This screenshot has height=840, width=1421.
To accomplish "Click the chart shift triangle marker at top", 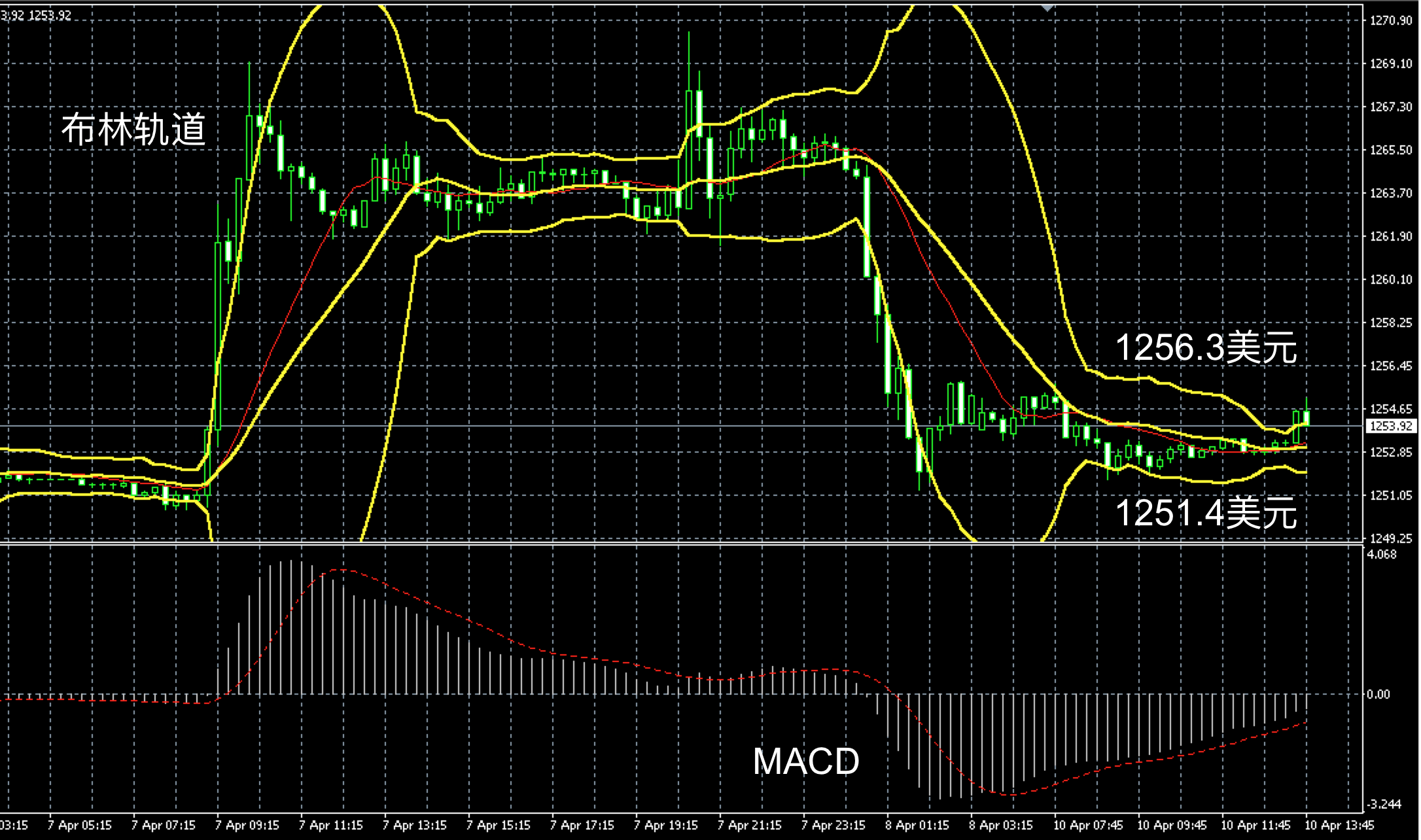I will (1047, 9).
